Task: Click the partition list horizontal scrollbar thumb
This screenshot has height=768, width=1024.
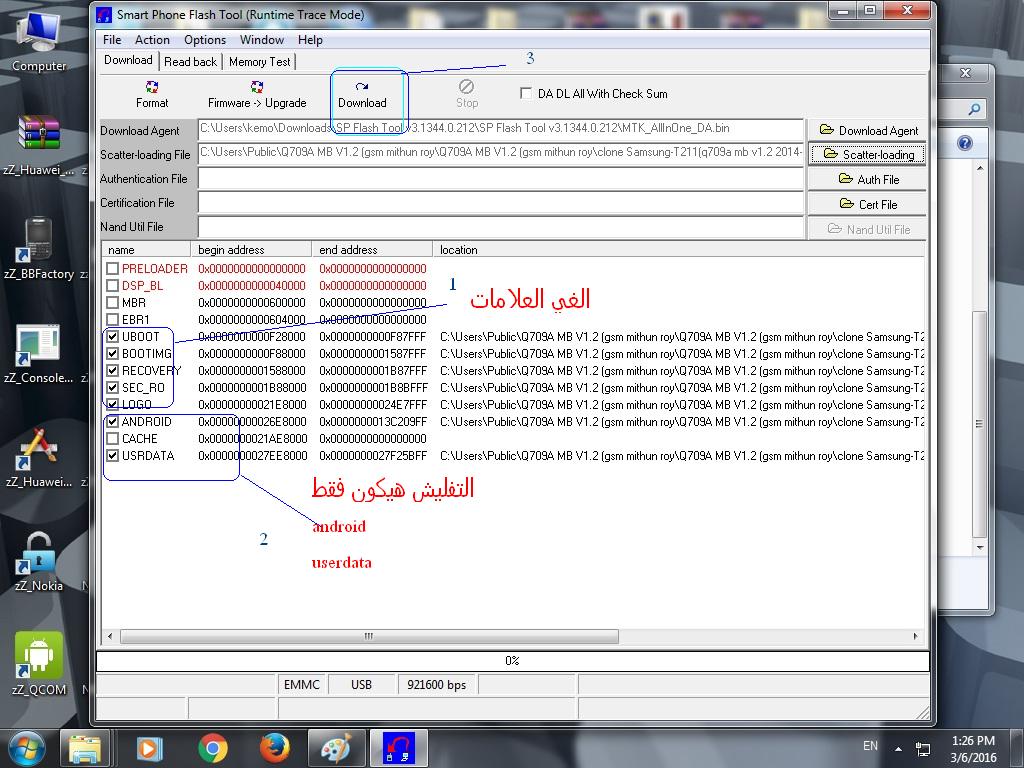Action: pyautogui.click(x=369, y=635)
